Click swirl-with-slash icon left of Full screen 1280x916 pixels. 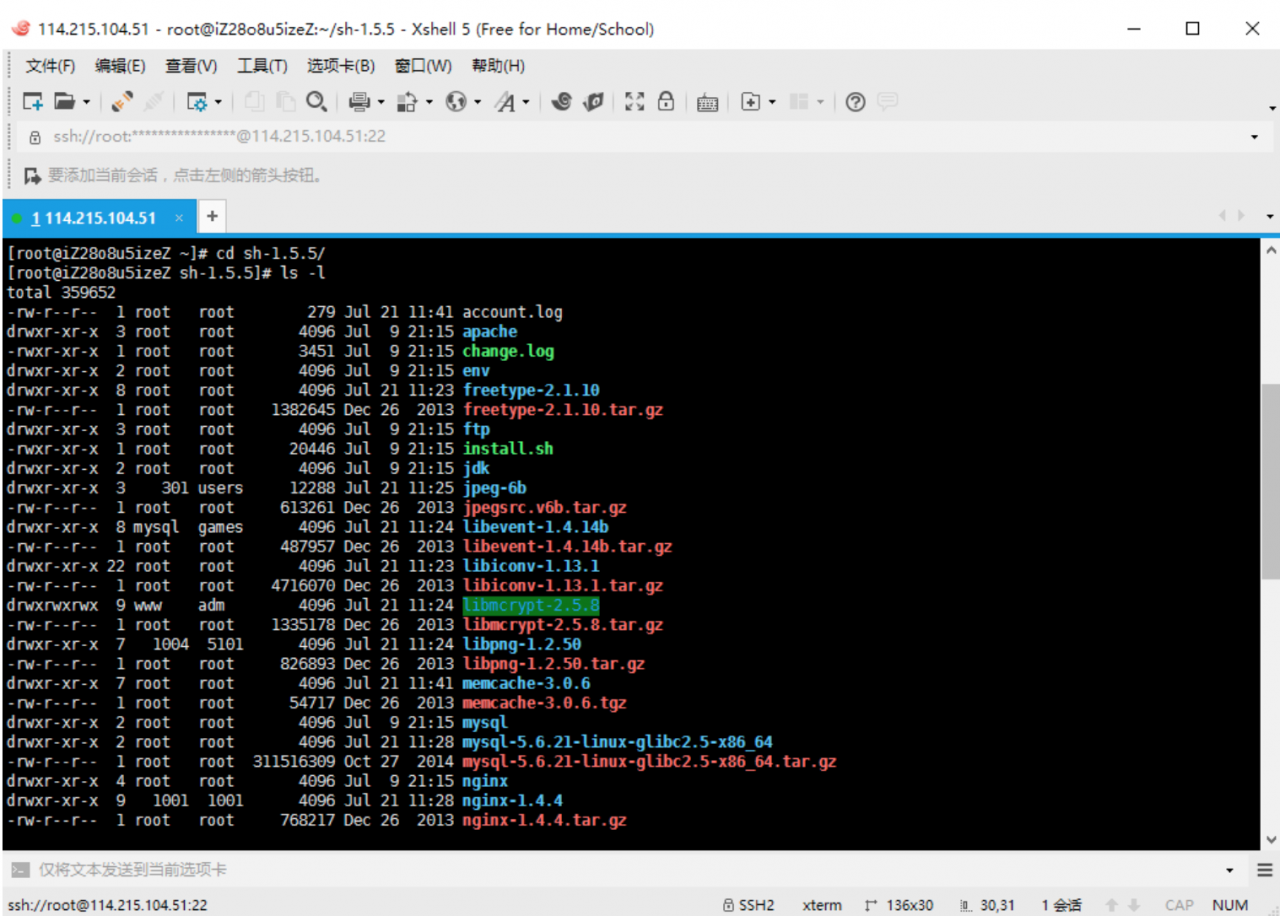(x=593, y=102)
